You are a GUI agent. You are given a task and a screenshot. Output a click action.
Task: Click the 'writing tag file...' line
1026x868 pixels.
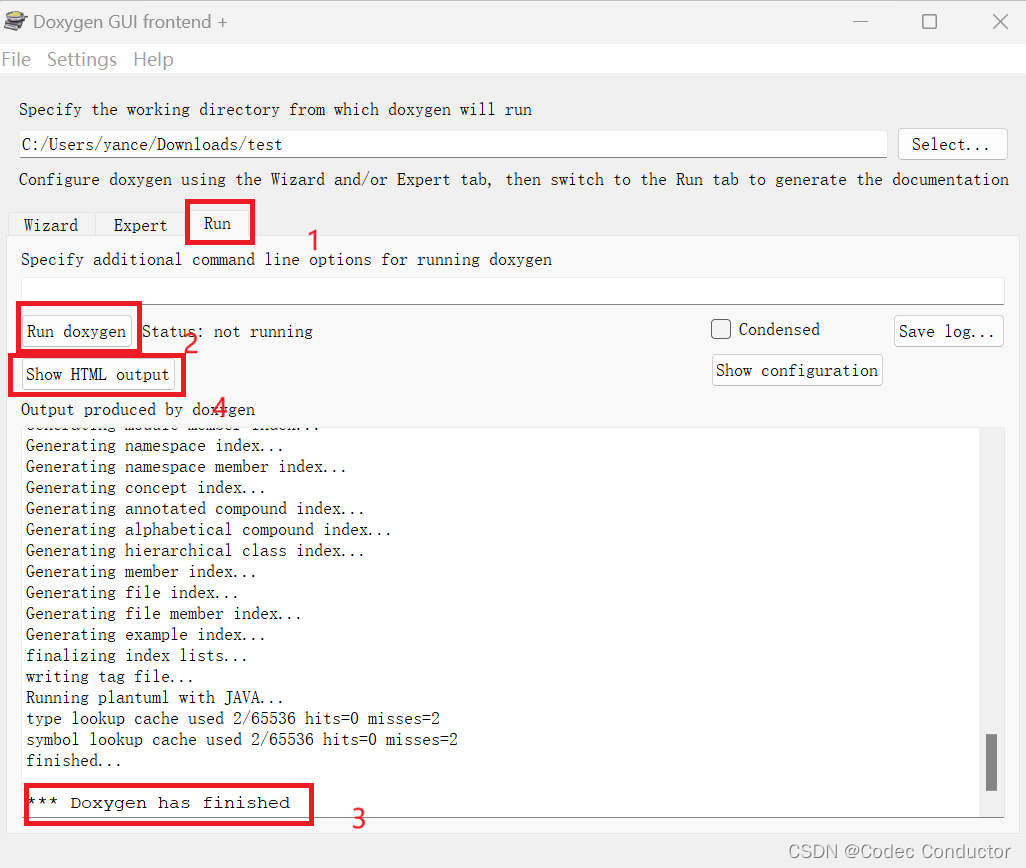click(x=109, y=677)
